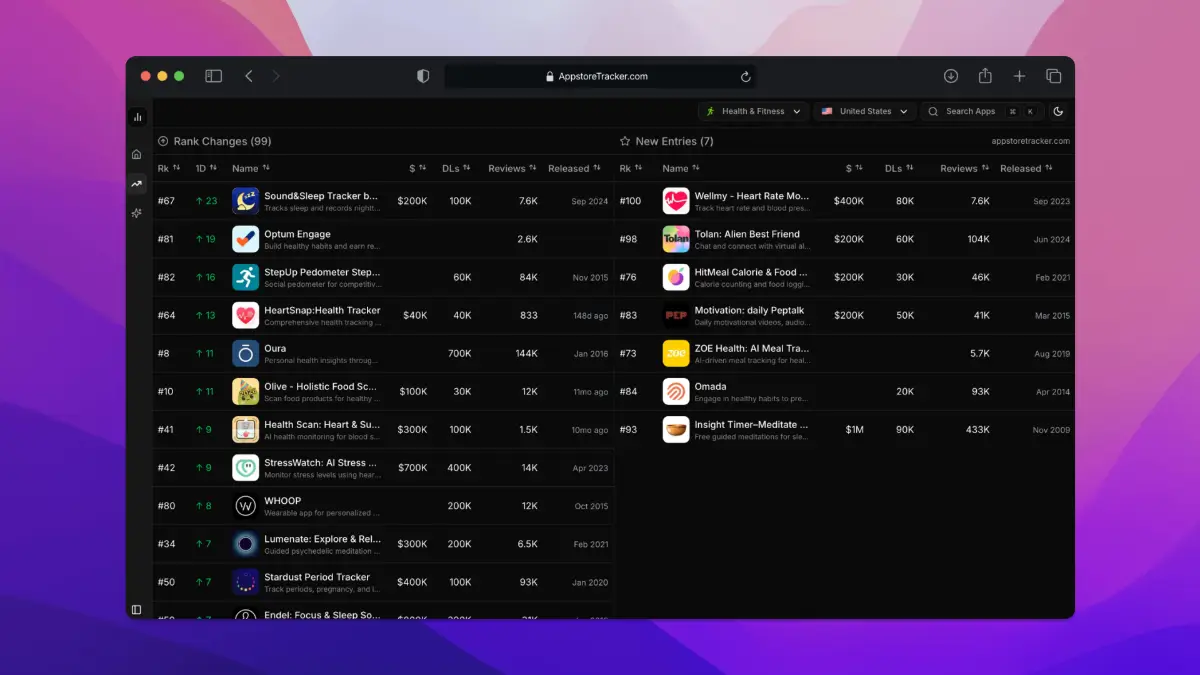Expand the United States country dropdown
Image resolution: width=1200 pixels, height=675 pixels.
(864, 112)
